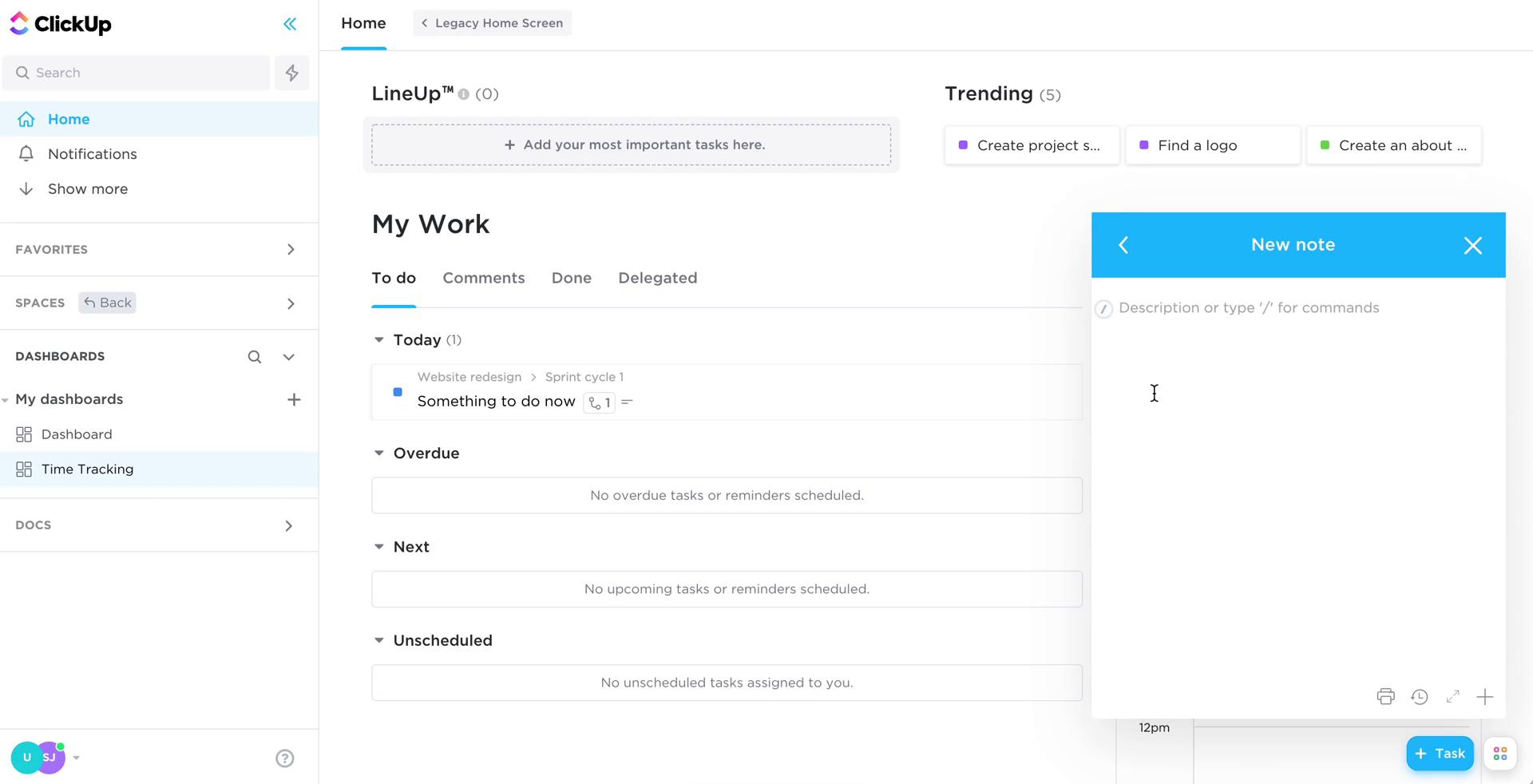Image resolution: width=1533 pixels, height=784 pixels.
Task: Focus the Search field in the sidebar
Action: click(x=136, y=73)
